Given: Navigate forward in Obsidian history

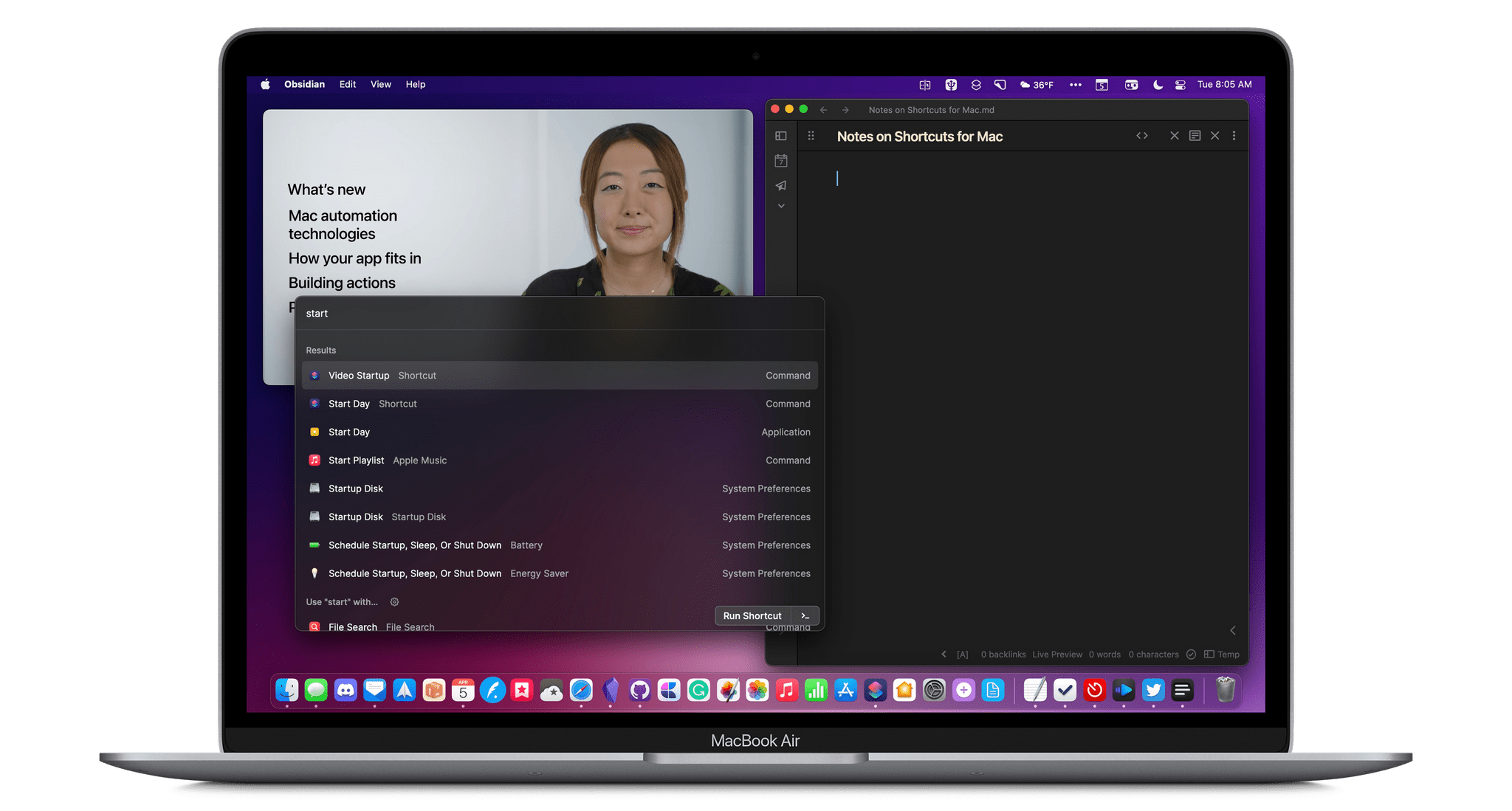Looking at the screenshot, I should tap(845, 110).
